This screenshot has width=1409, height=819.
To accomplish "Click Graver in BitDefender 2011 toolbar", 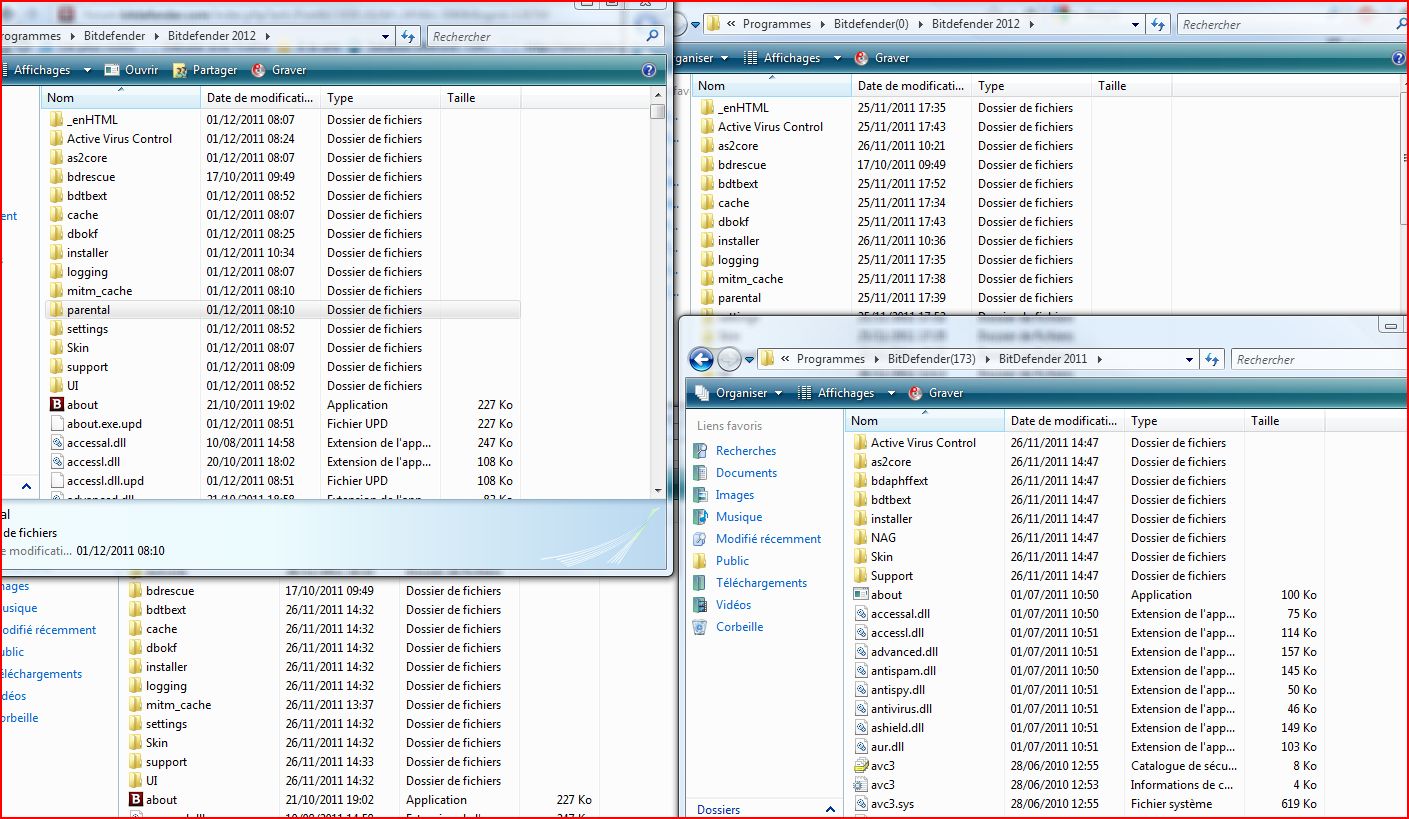I will [934, 393].
